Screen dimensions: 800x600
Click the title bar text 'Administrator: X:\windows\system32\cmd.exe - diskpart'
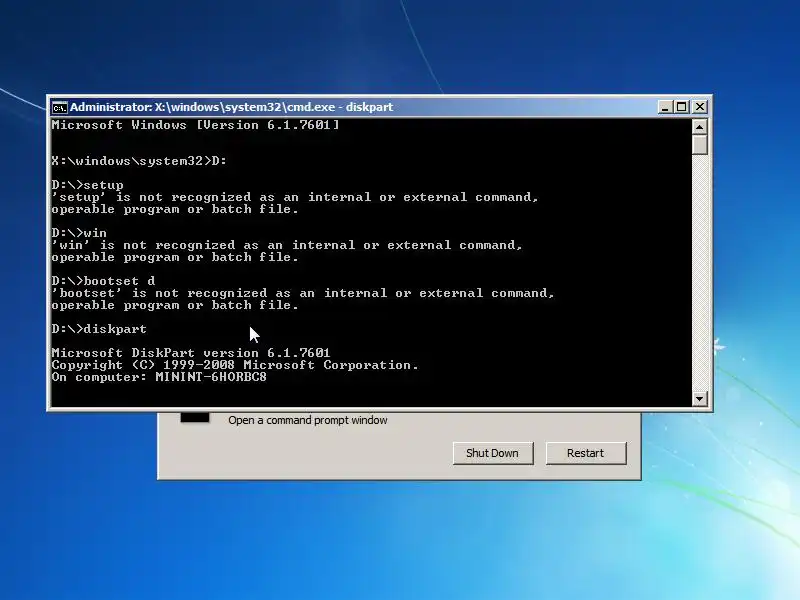coord(232,107)
